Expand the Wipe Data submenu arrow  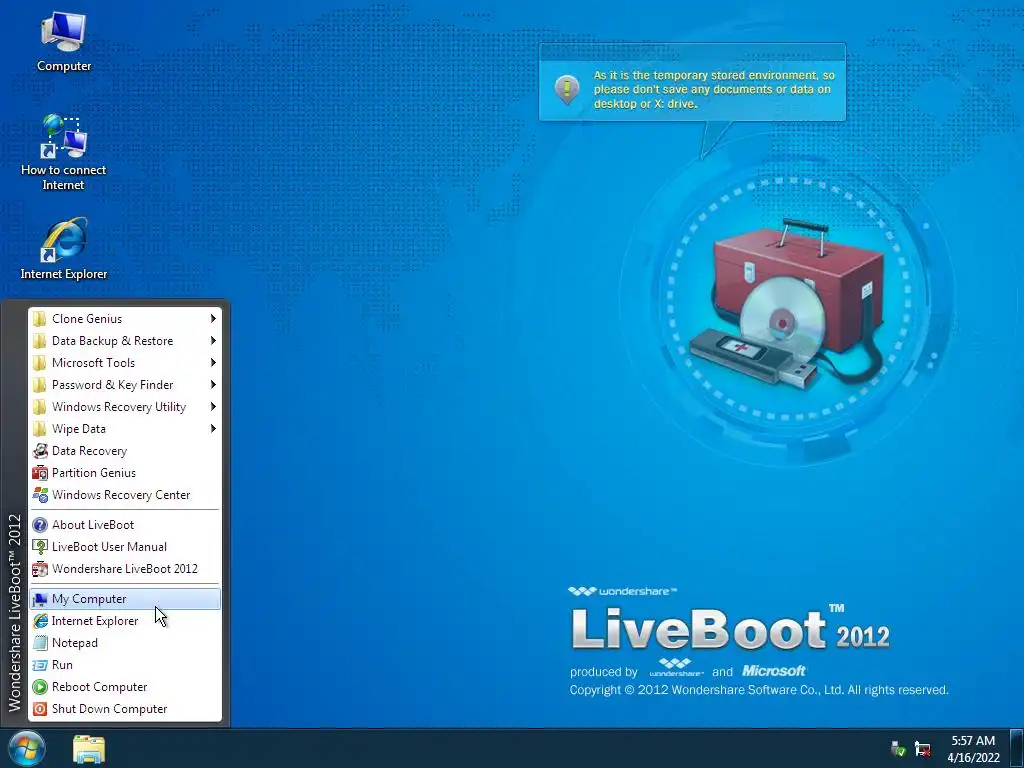213,429
